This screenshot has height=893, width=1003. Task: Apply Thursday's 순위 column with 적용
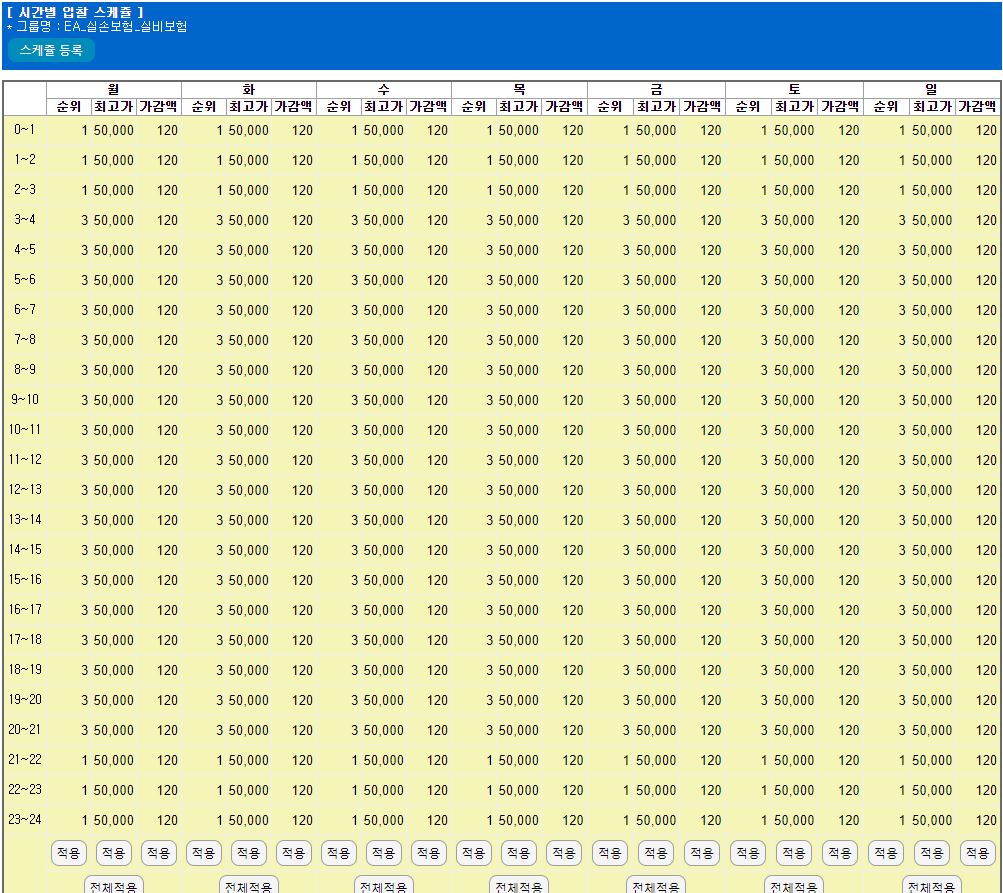[x=473, y=853]
